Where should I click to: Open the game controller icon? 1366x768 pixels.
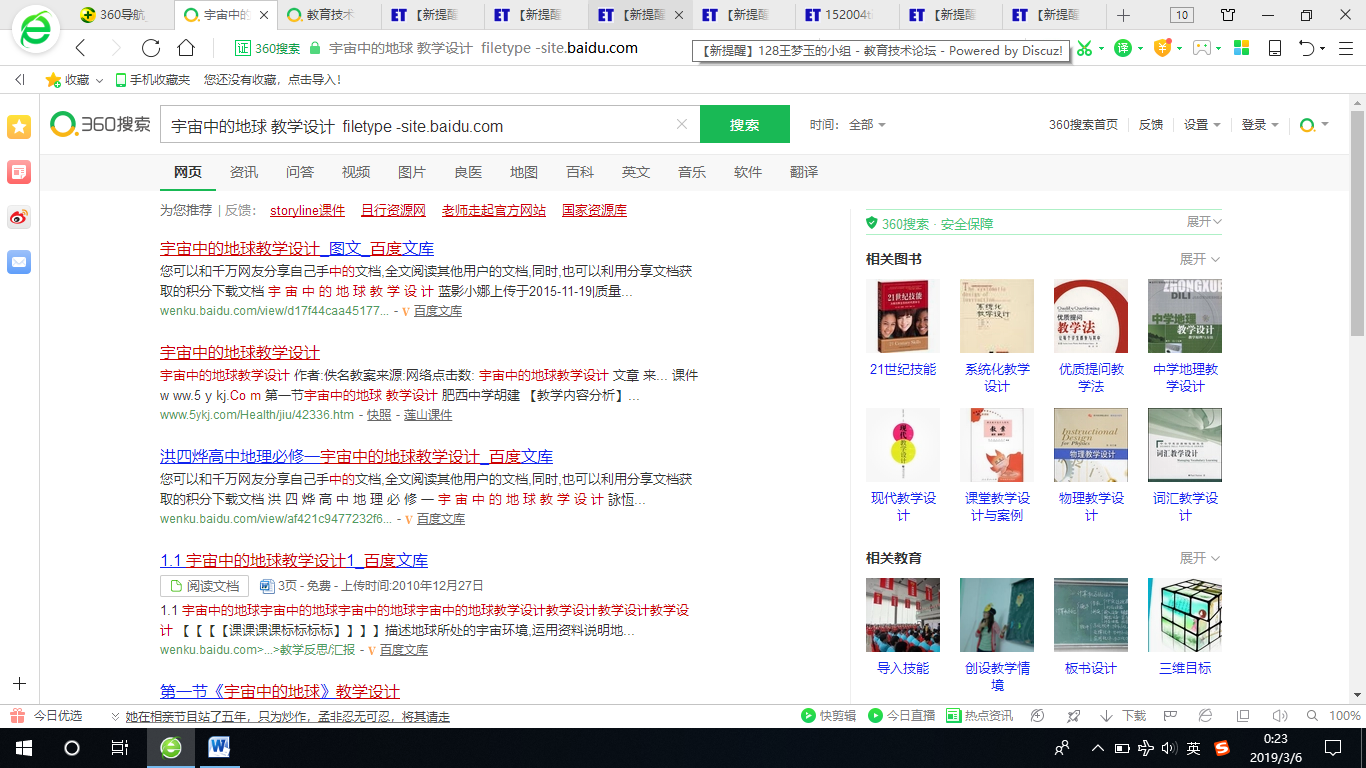tap(1202, 48)
